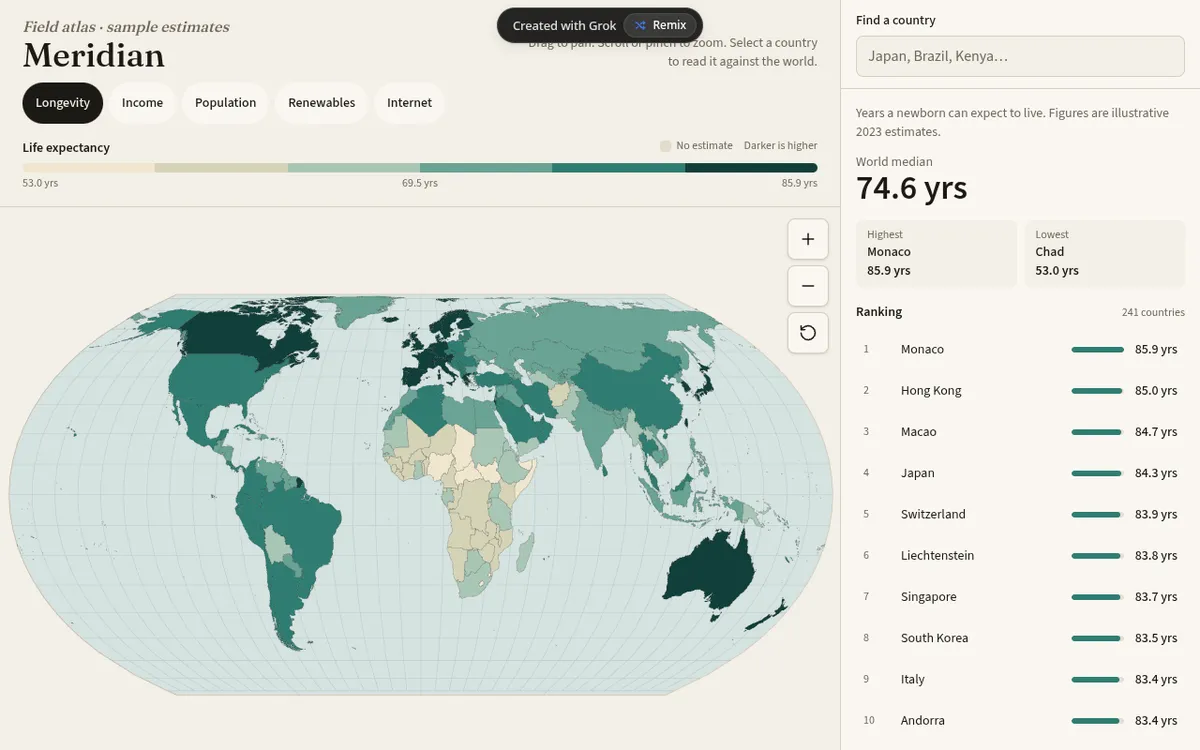Select Hong Kong in the ranking list

1020,390
